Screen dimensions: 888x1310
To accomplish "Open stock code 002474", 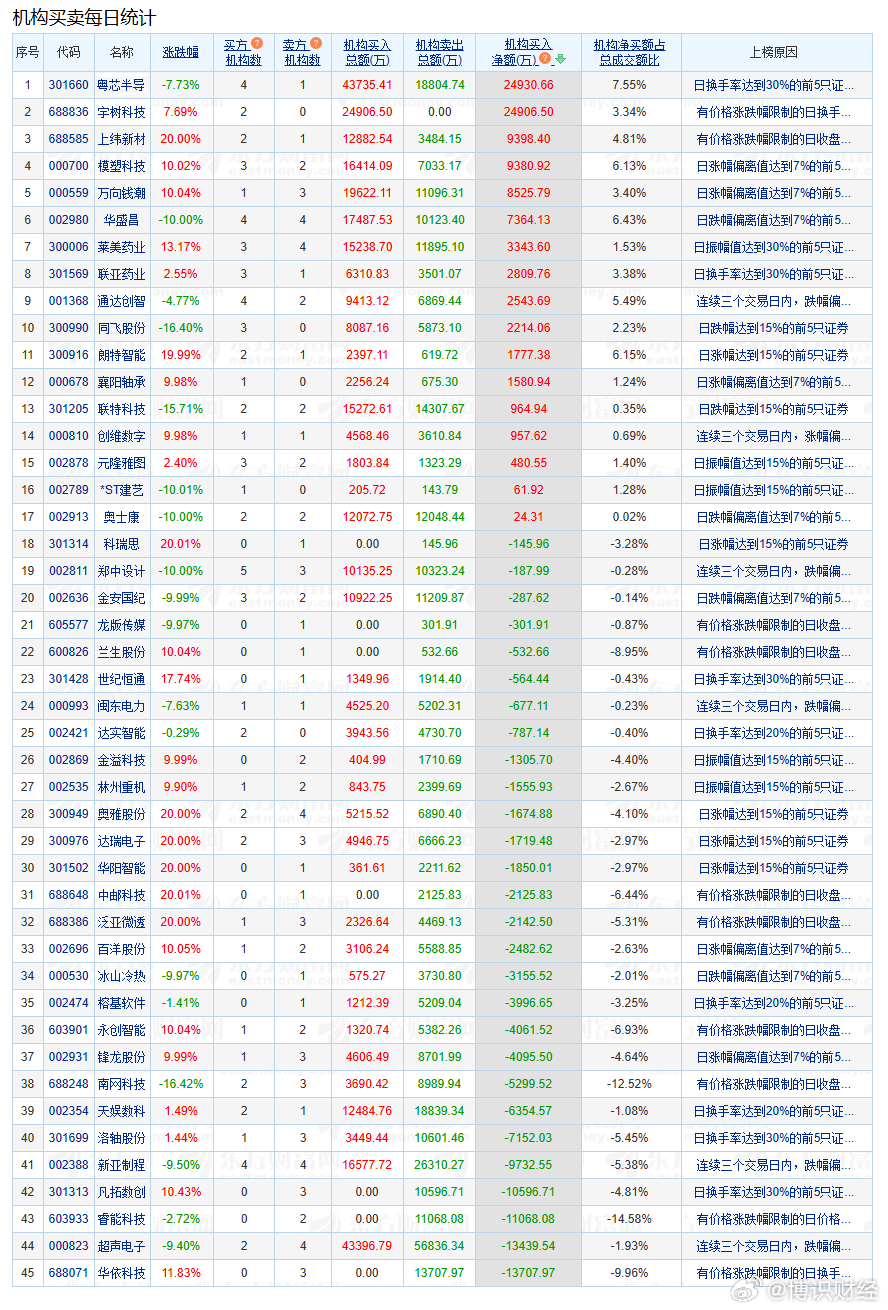I will click(69, 1003).
